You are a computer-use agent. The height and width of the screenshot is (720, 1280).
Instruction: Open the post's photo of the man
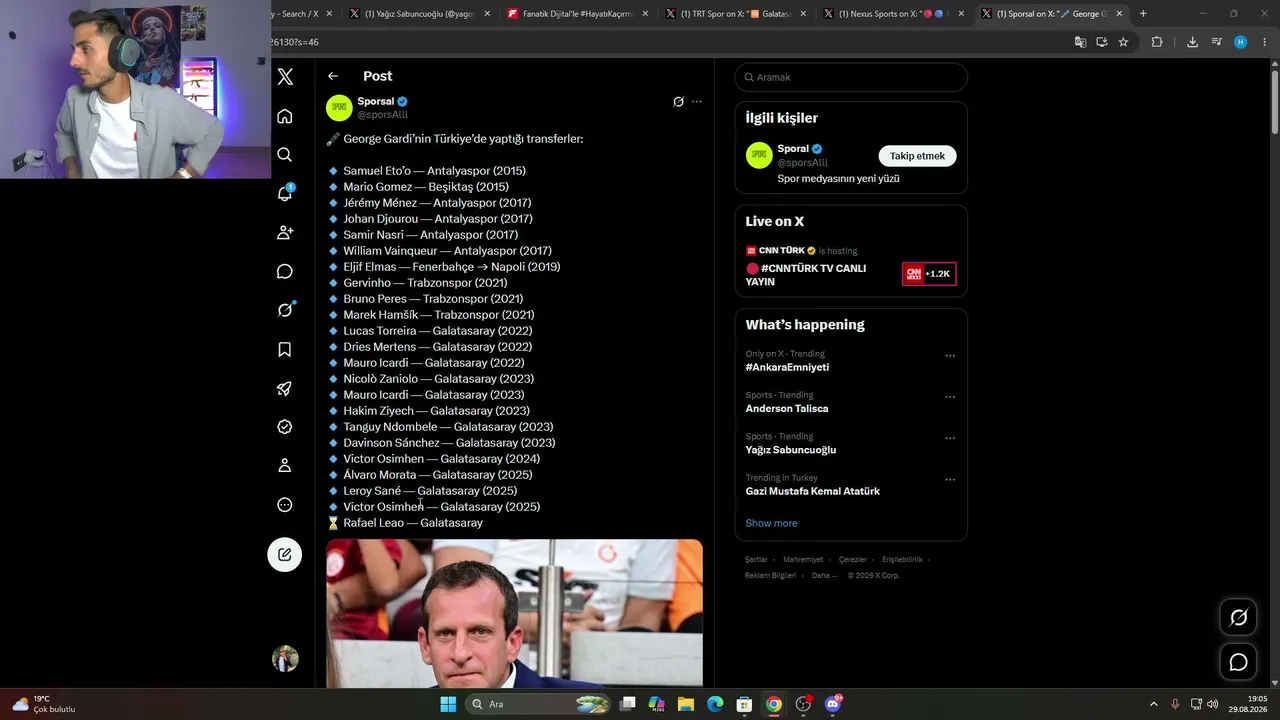pos(514,613)
